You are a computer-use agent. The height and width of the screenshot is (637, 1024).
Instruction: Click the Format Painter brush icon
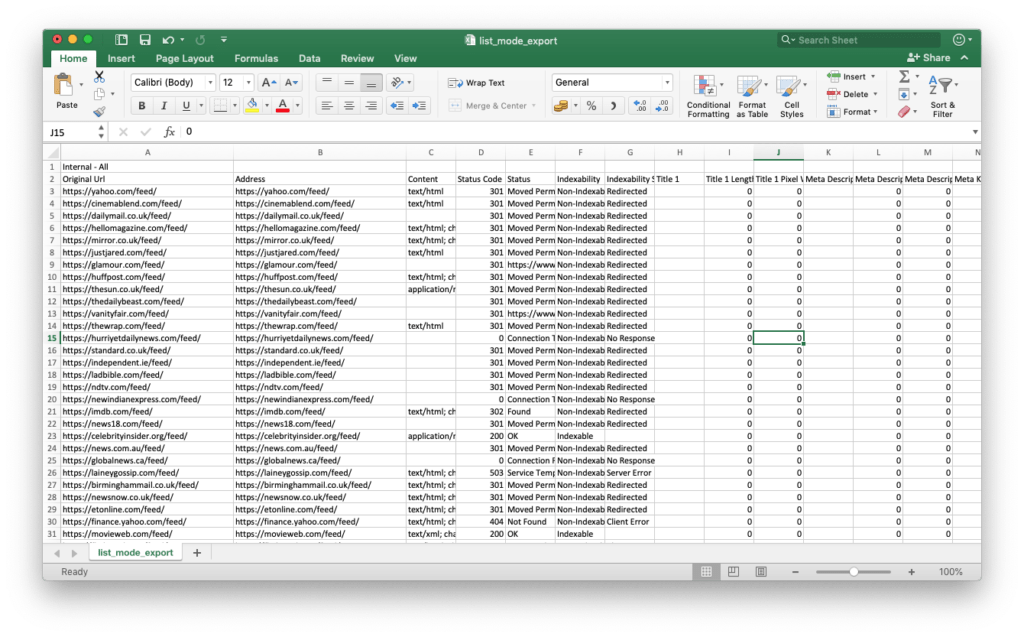coord(99,112)
